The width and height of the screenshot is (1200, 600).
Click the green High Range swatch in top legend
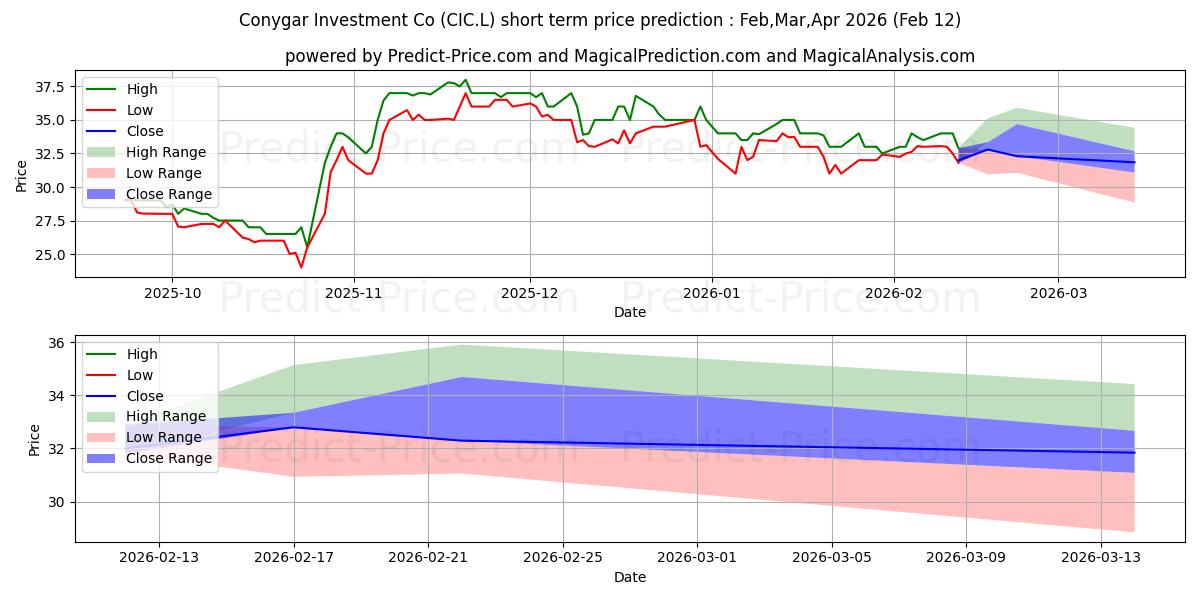pyautogui.click(x=105, y=152)
